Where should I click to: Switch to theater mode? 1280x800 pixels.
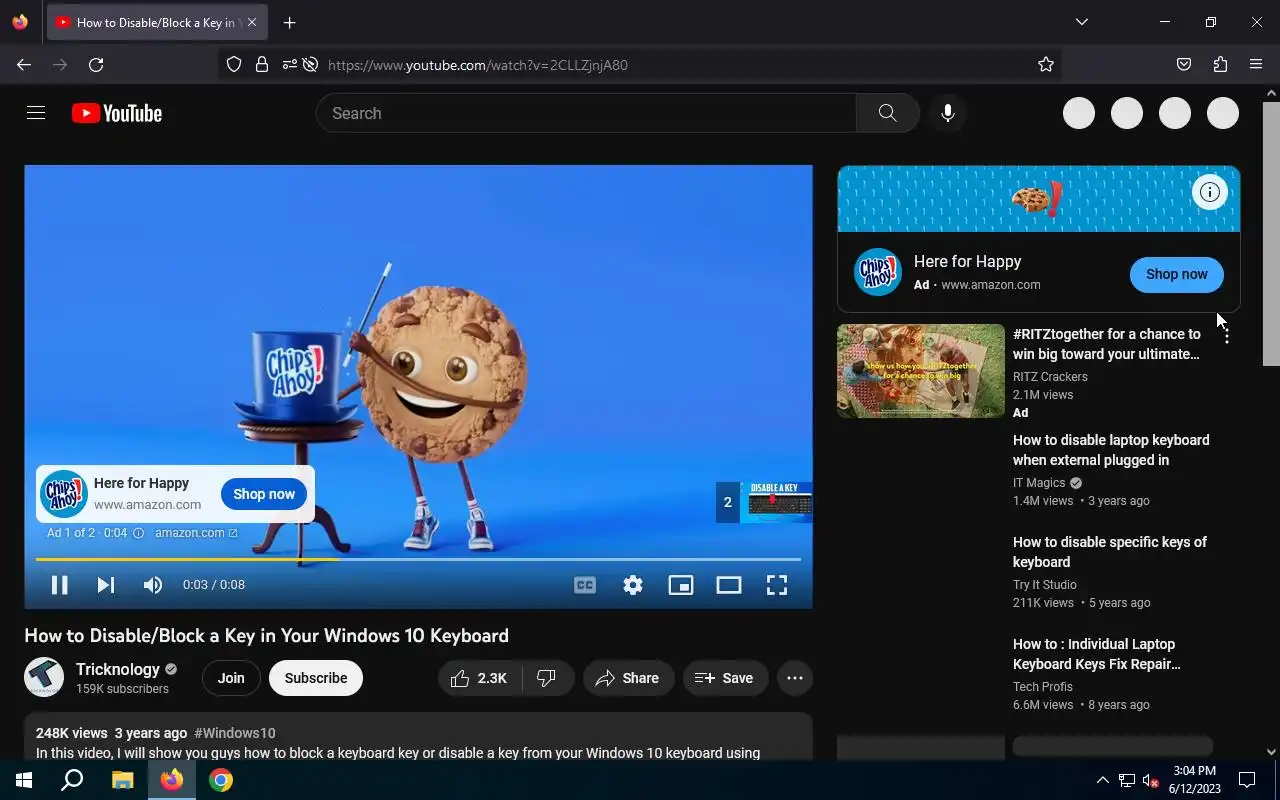(729, 585)
